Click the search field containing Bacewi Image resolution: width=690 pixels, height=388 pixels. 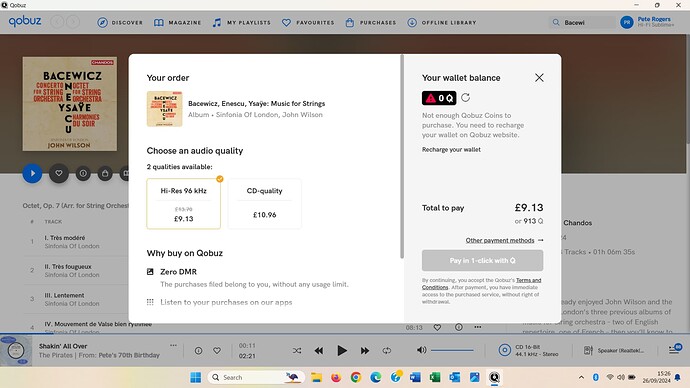pyautogui.click(x=582, y=22)
